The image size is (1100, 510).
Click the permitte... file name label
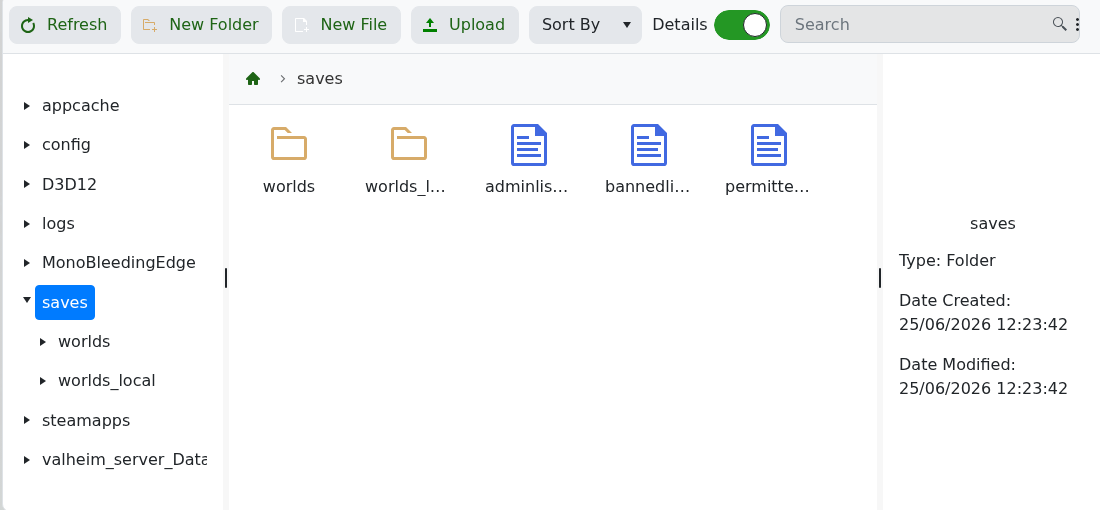(x=767, y=187)
